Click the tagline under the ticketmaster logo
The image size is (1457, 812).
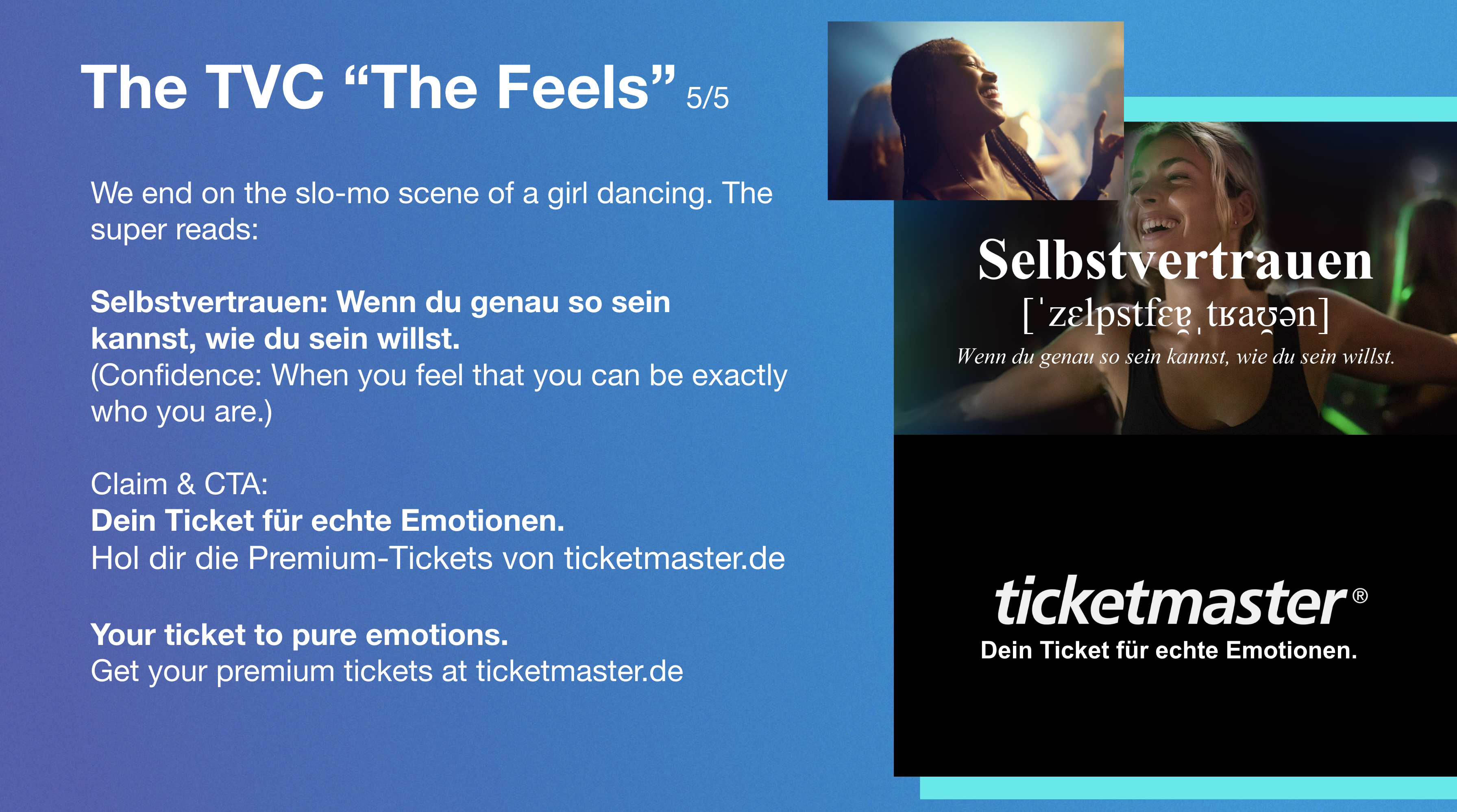pos(1169,650)
